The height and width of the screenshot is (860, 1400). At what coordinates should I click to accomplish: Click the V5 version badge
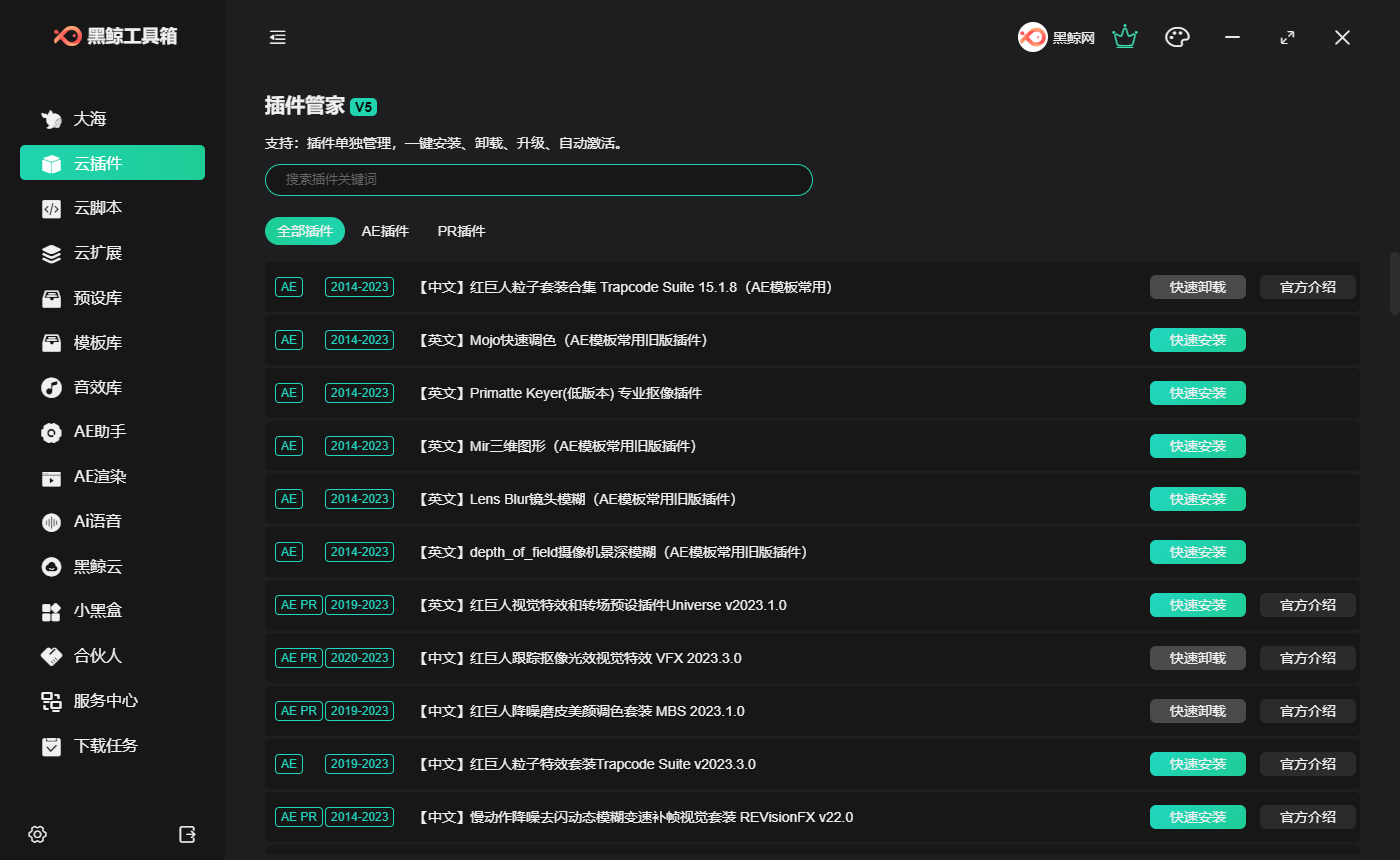point(364,107)
